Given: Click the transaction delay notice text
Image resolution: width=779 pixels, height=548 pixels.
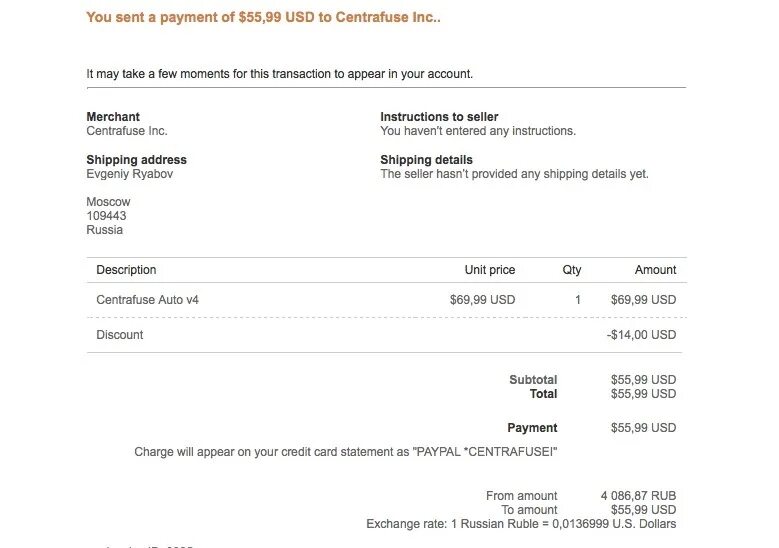Looking at the screenshot, I should 280,74.
